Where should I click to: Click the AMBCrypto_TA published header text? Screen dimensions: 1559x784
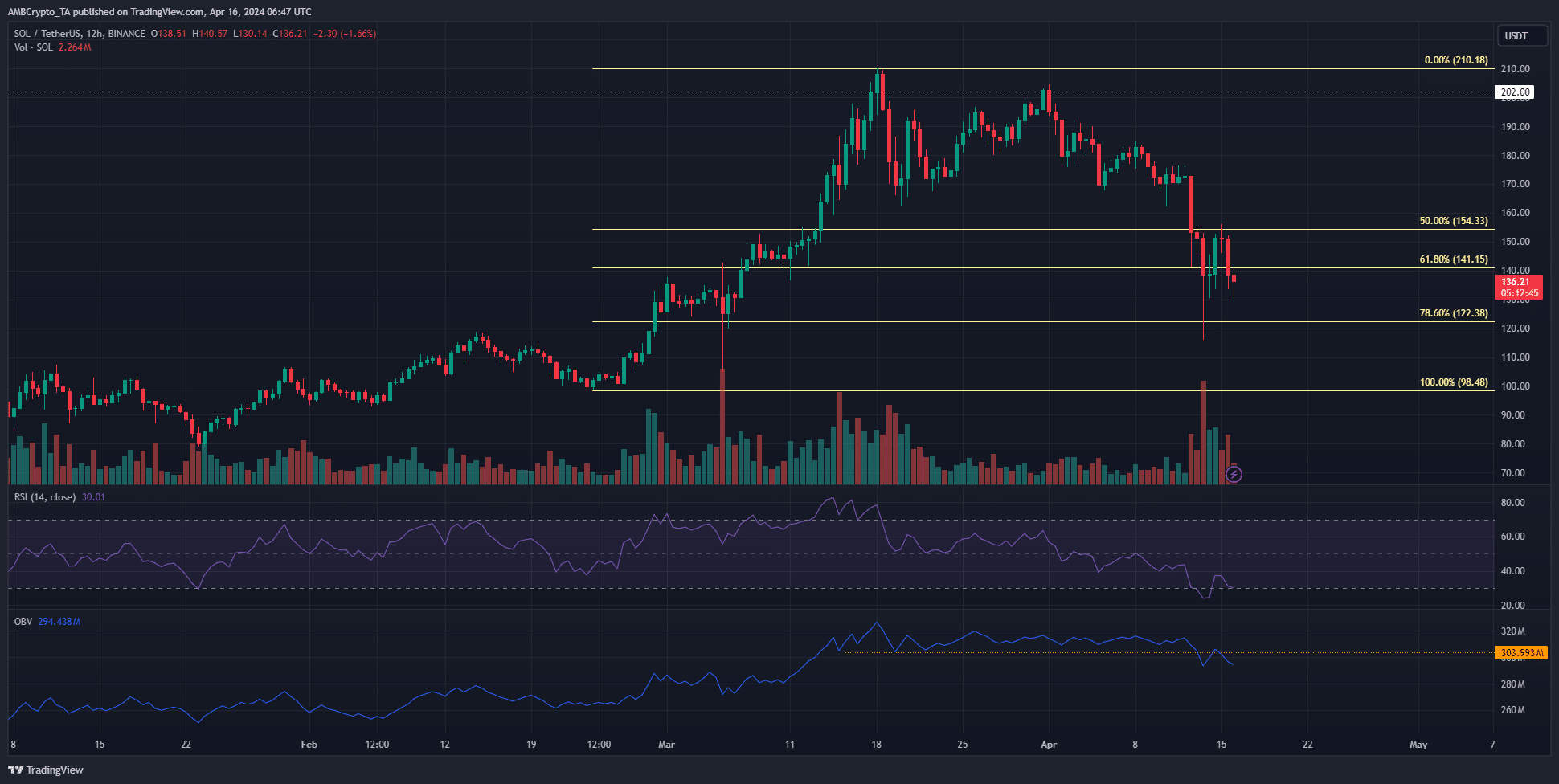point(159,12)
